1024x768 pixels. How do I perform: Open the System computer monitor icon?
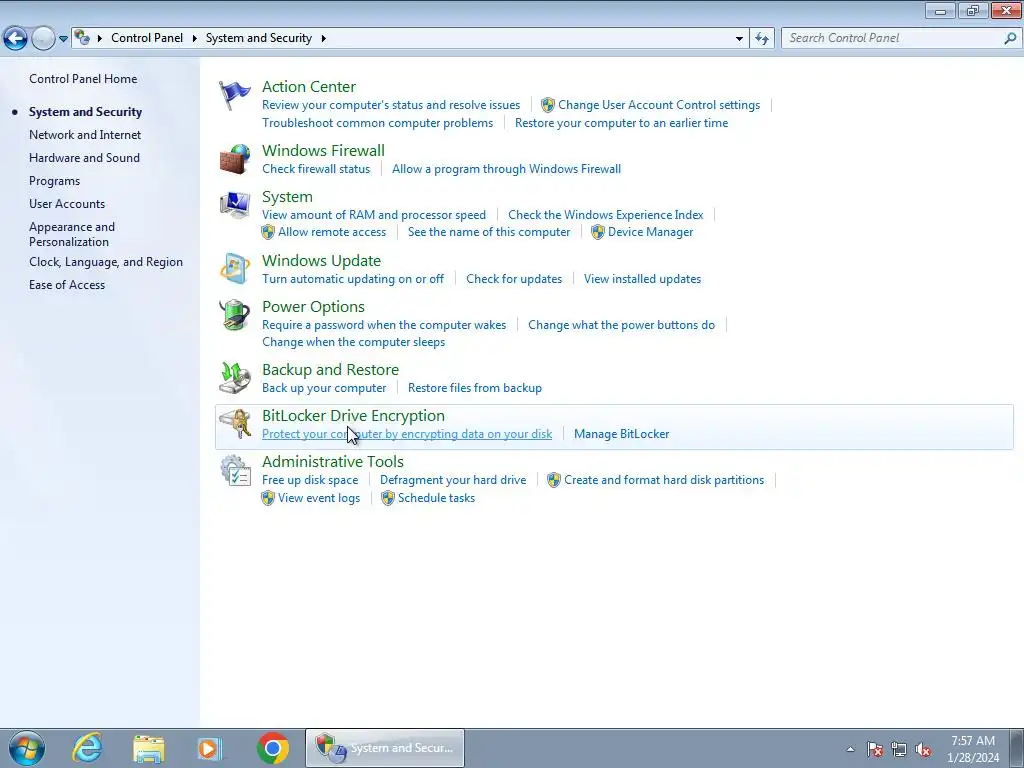pos(234,206)
